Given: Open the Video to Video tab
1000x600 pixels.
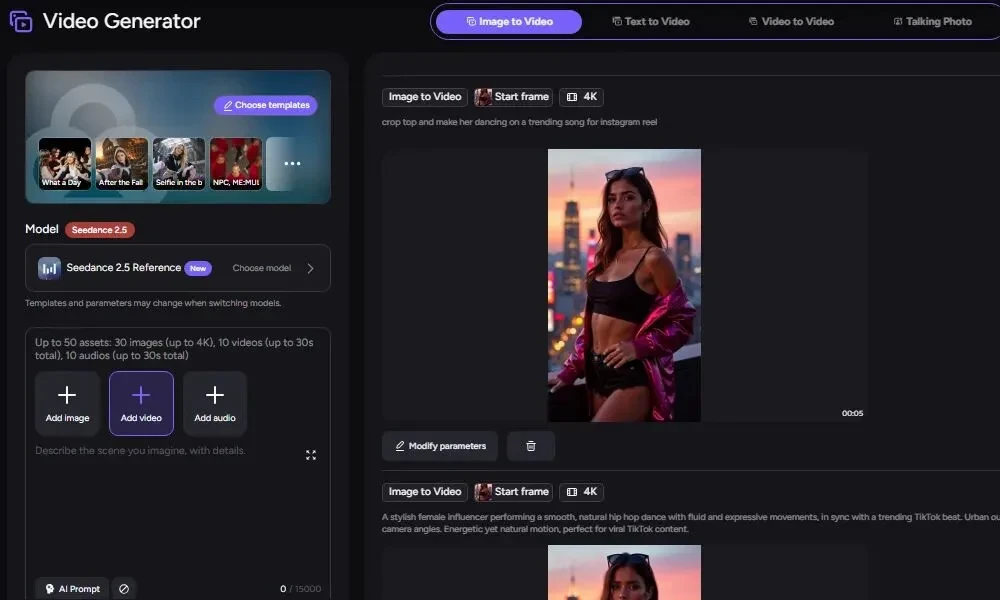Looking at the screenshot, I should click(791, 22).
